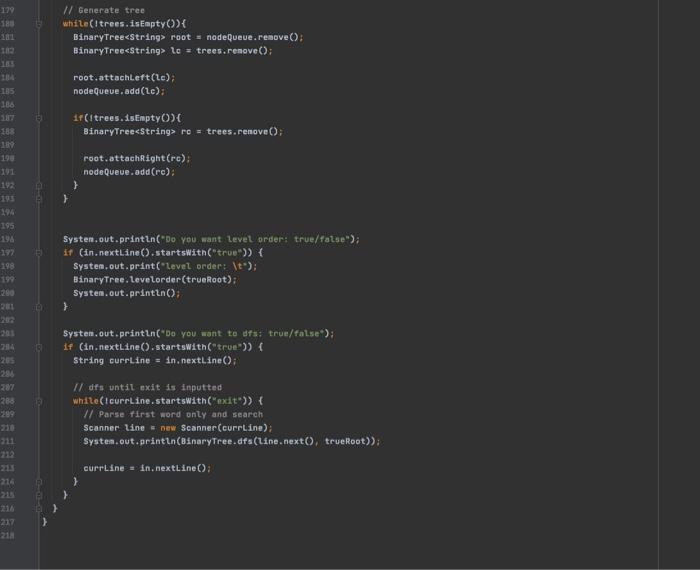The width and height of the screenshot is (700, 570).
Task: Click "// Parse first word only and search" comment
Action: click(x=173, y=415)
